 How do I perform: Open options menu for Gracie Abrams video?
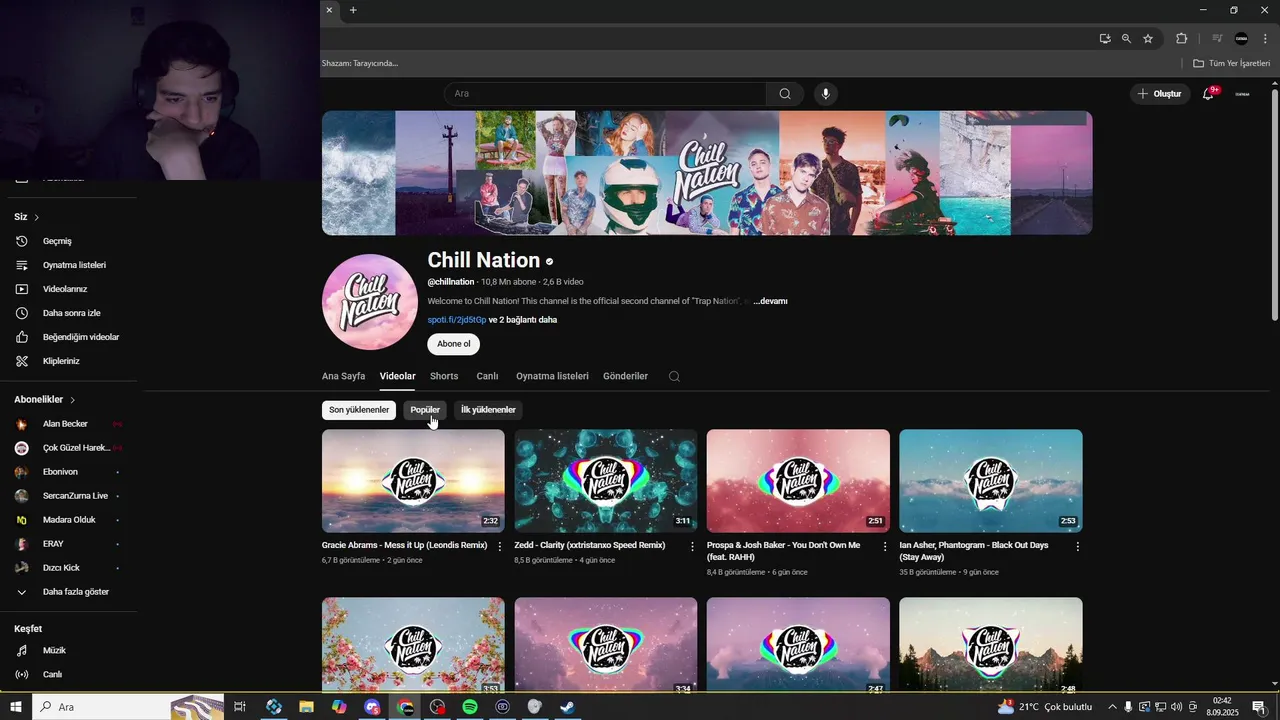[x=500, y=547]
